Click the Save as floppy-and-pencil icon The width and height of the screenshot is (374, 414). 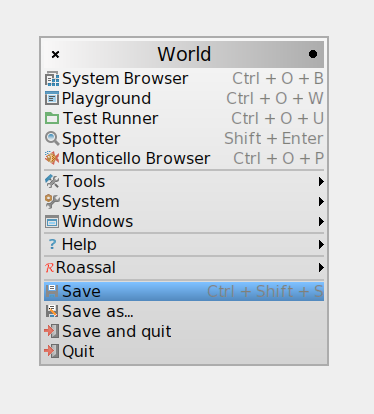(52, 311)
